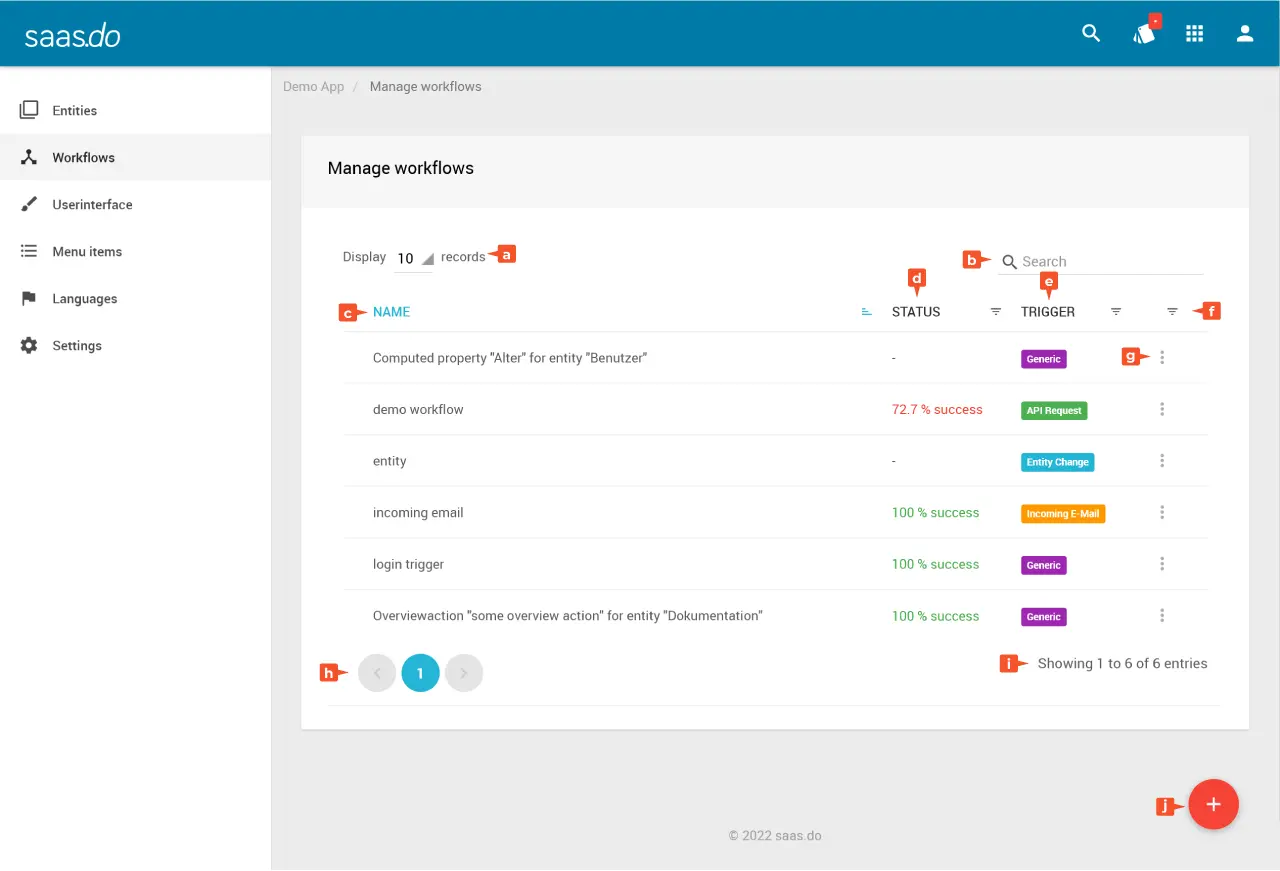The image size is (1280, 871).
Task: Open the TRIGGER column filter icon
Action: coord(1116,312)
